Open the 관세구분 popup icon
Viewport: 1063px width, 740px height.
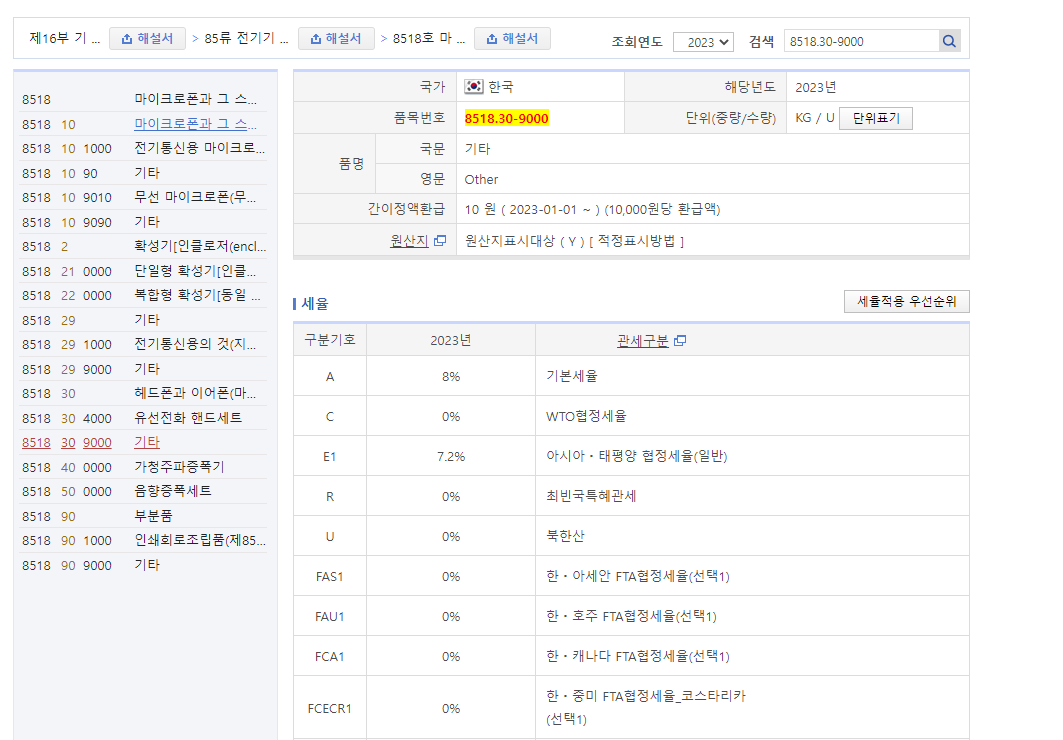click(680, 341)
